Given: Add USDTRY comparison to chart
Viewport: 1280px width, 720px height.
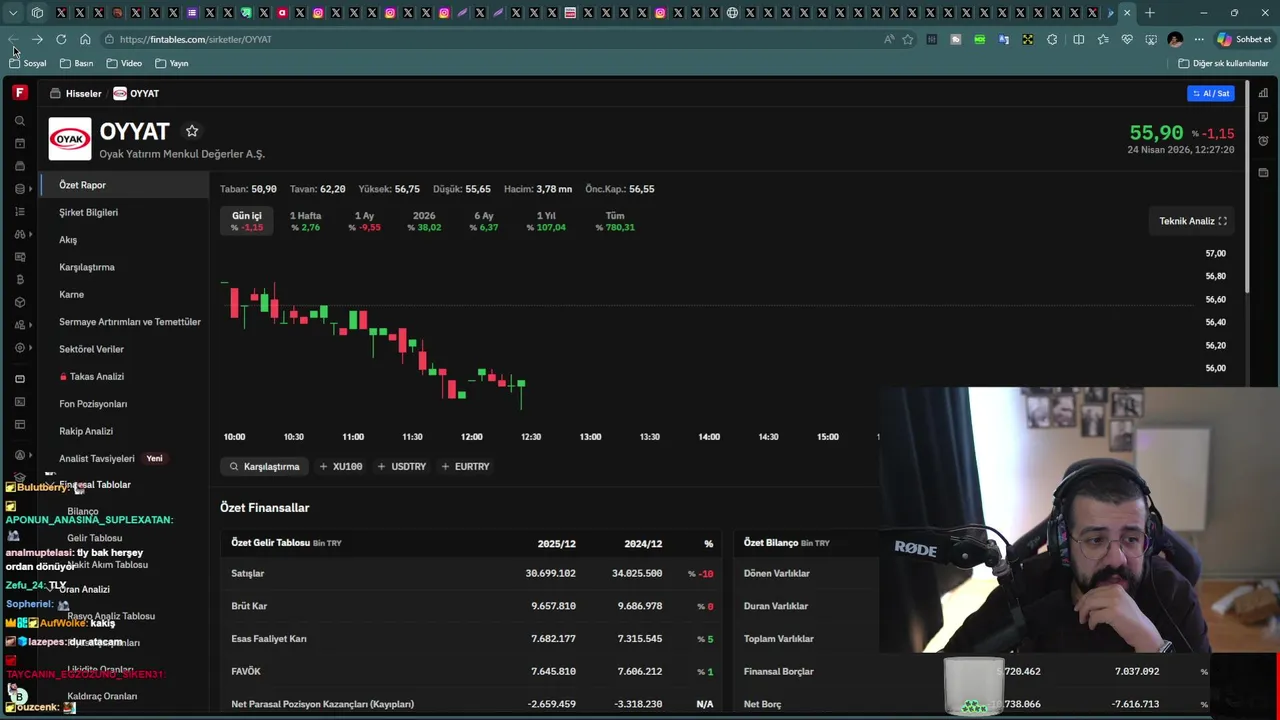Looking at the screenshot, I should [x=401, y=466].
